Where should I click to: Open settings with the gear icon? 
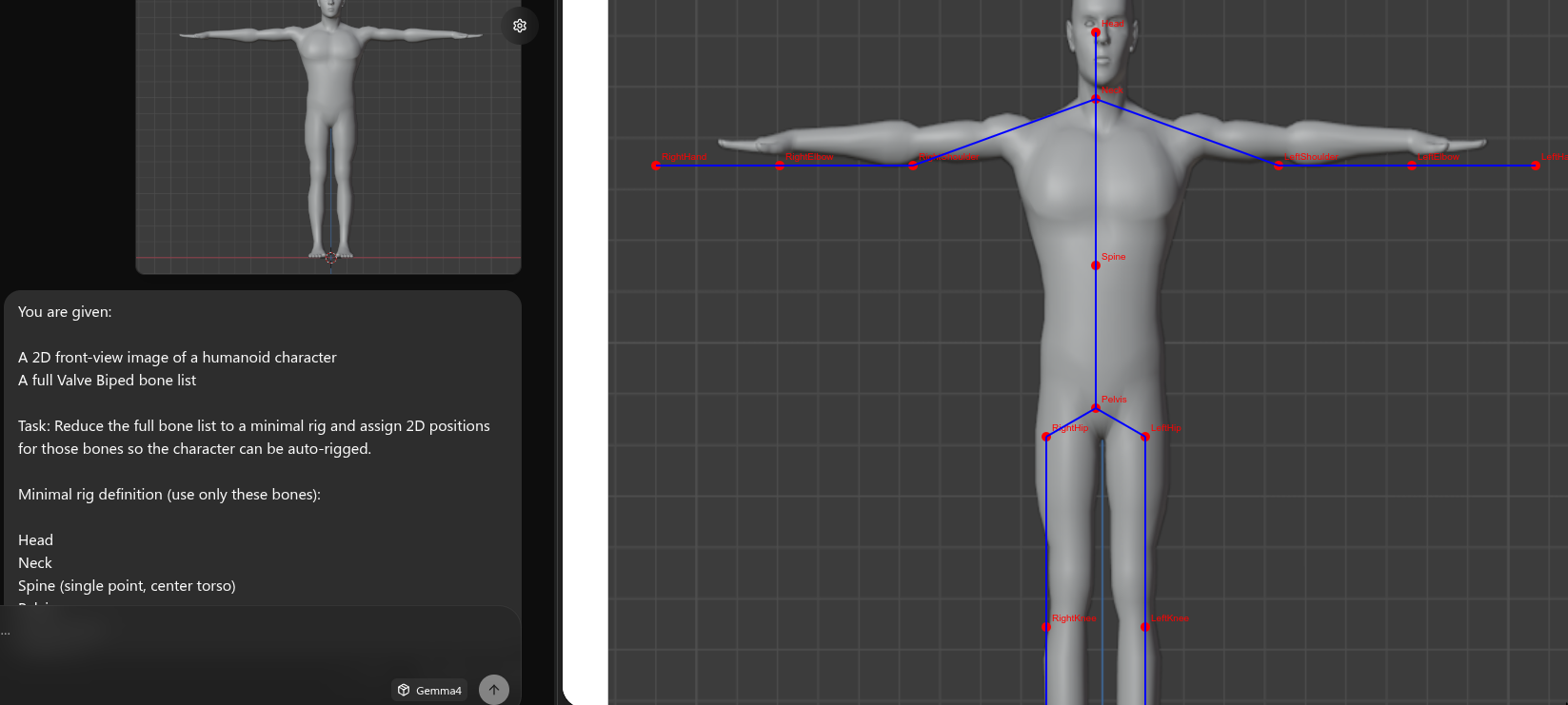pyautogui.click(x=520, y=26)
